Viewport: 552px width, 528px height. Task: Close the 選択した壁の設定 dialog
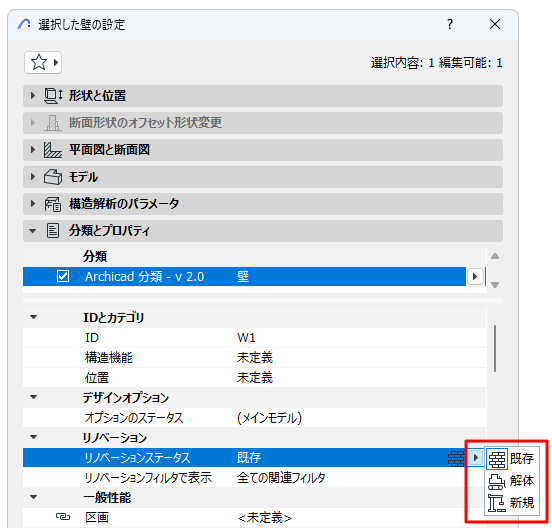pos(495,24)
